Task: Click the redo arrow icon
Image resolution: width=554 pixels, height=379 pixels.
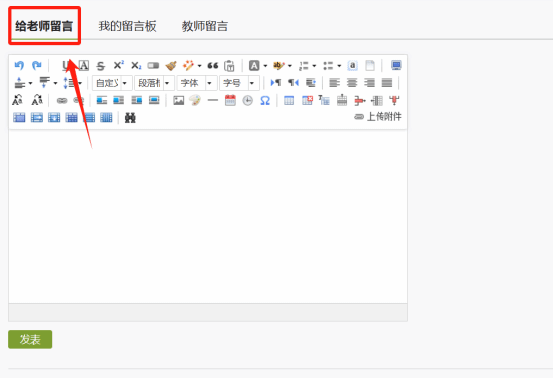Action: click(x=36, y=65)
